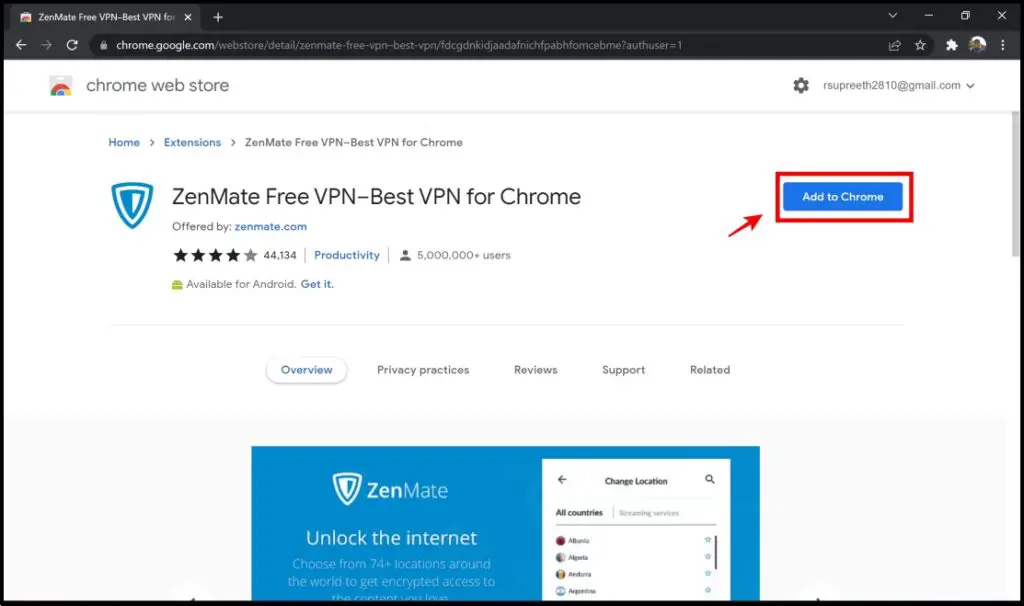1024x606 pixels.
Task: Click the Chrome Web Store logo
Action: tap(61, 86)
